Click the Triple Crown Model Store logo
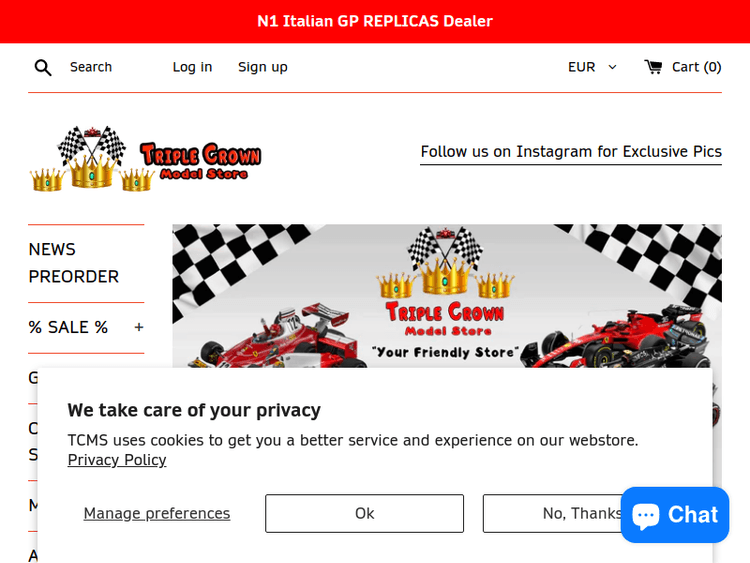Viewport: 750px width, 563px height. [145, 158]
